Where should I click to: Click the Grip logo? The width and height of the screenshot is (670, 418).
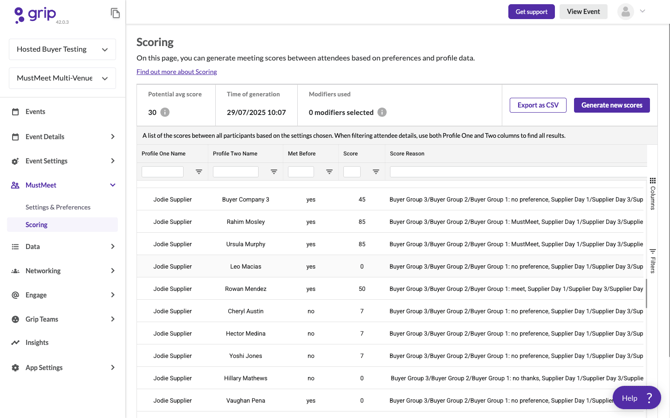tap(35, 15)
